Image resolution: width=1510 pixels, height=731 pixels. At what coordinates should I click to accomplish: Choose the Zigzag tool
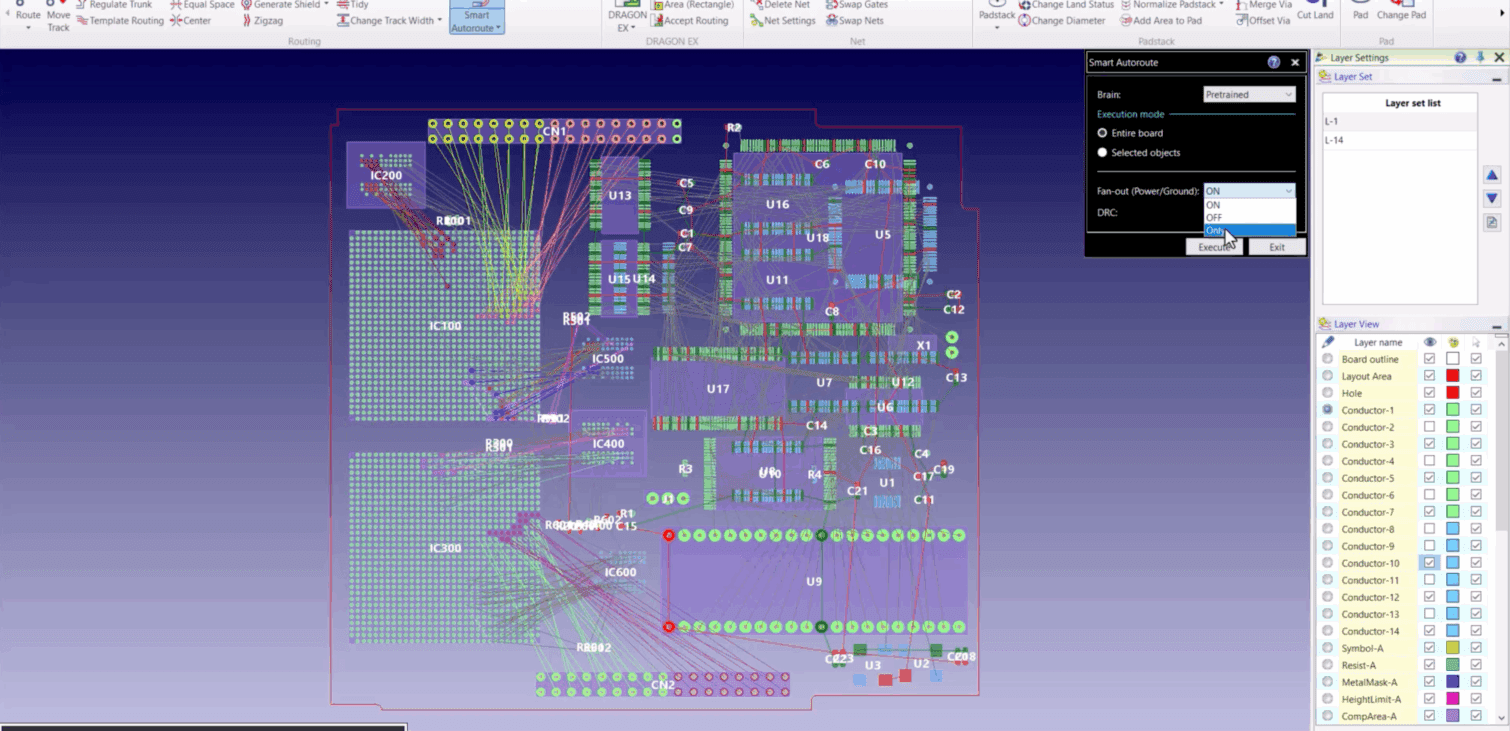tap(264, 20)
